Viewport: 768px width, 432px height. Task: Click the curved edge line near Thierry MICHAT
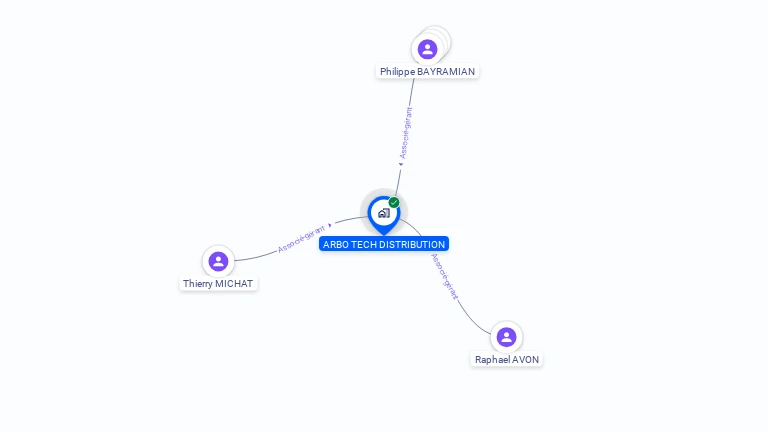[255, 257]
